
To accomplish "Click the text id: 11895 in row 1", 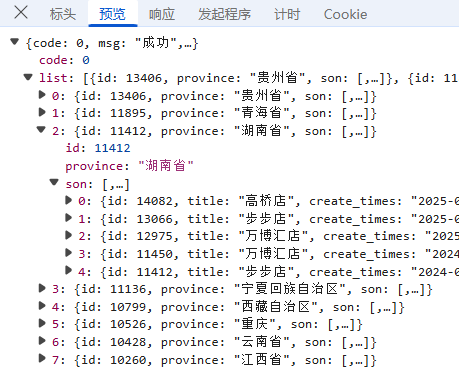I will [x=114, y=114].
